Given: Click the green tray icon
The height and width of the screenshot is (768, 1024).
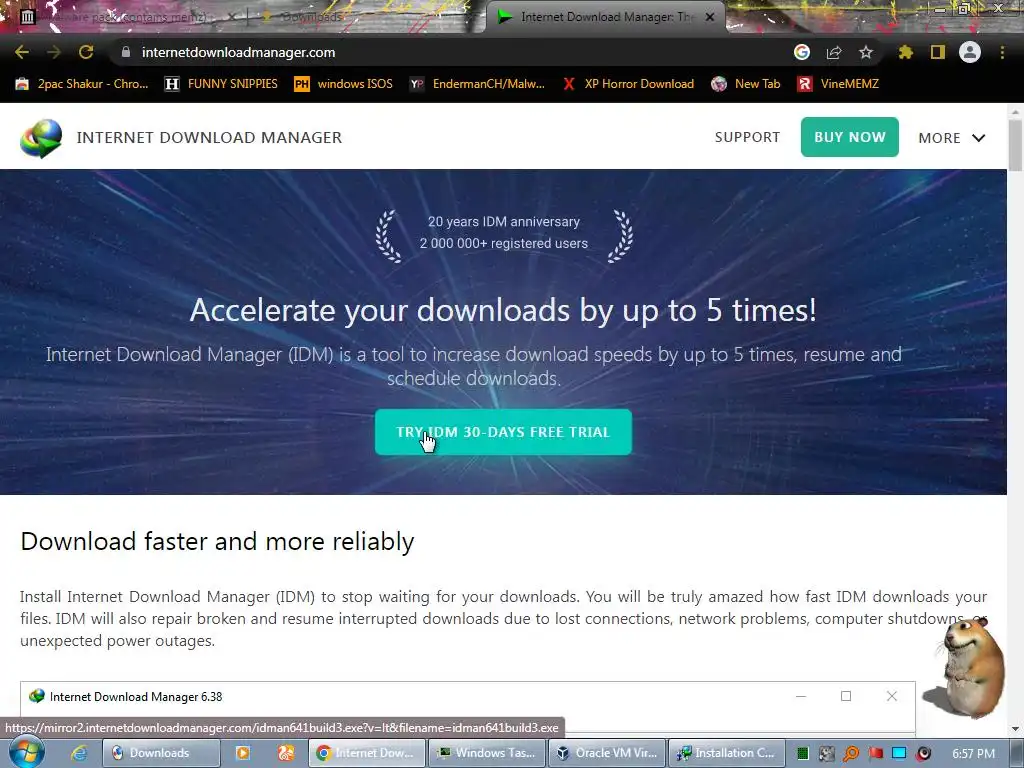Looking at the screenshot, I should tap(803, 753).
